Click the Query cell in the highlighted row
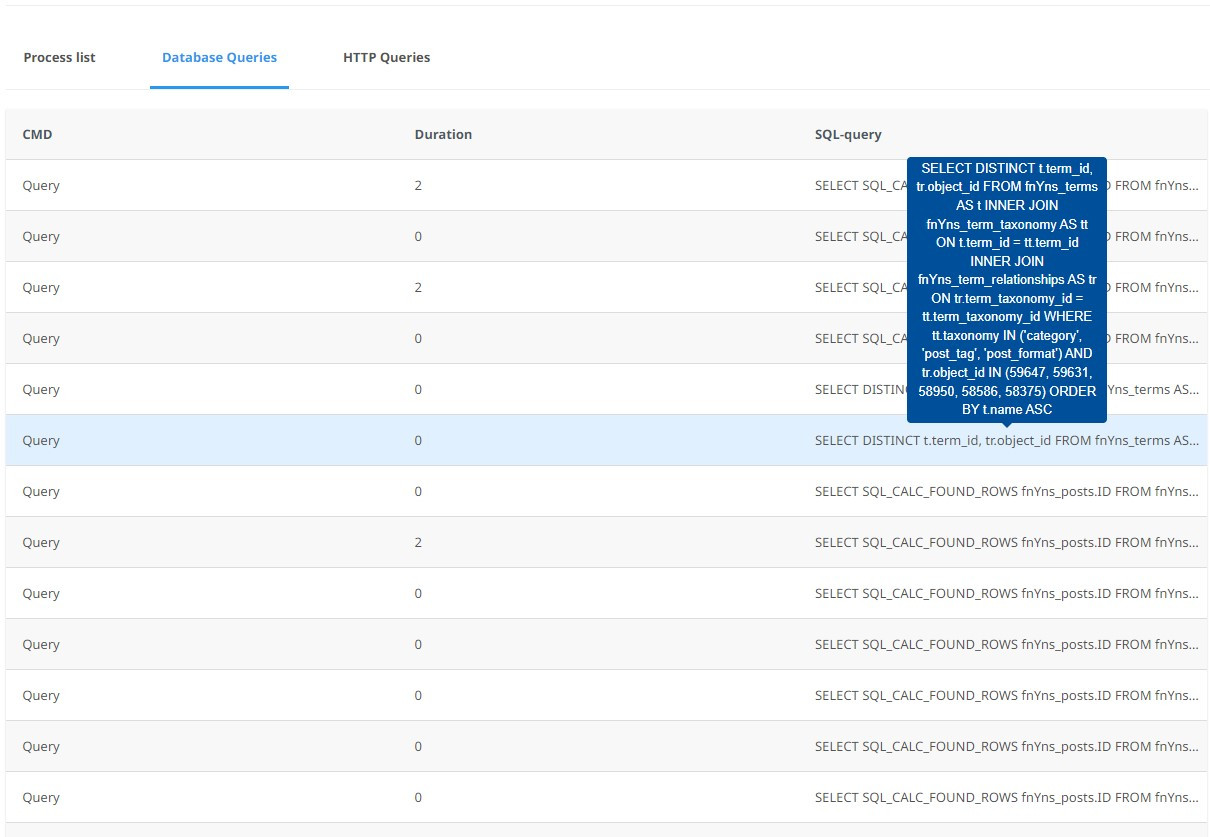Image resolution: width=1210 pixels, height=837 pixels. pos(41,440)
